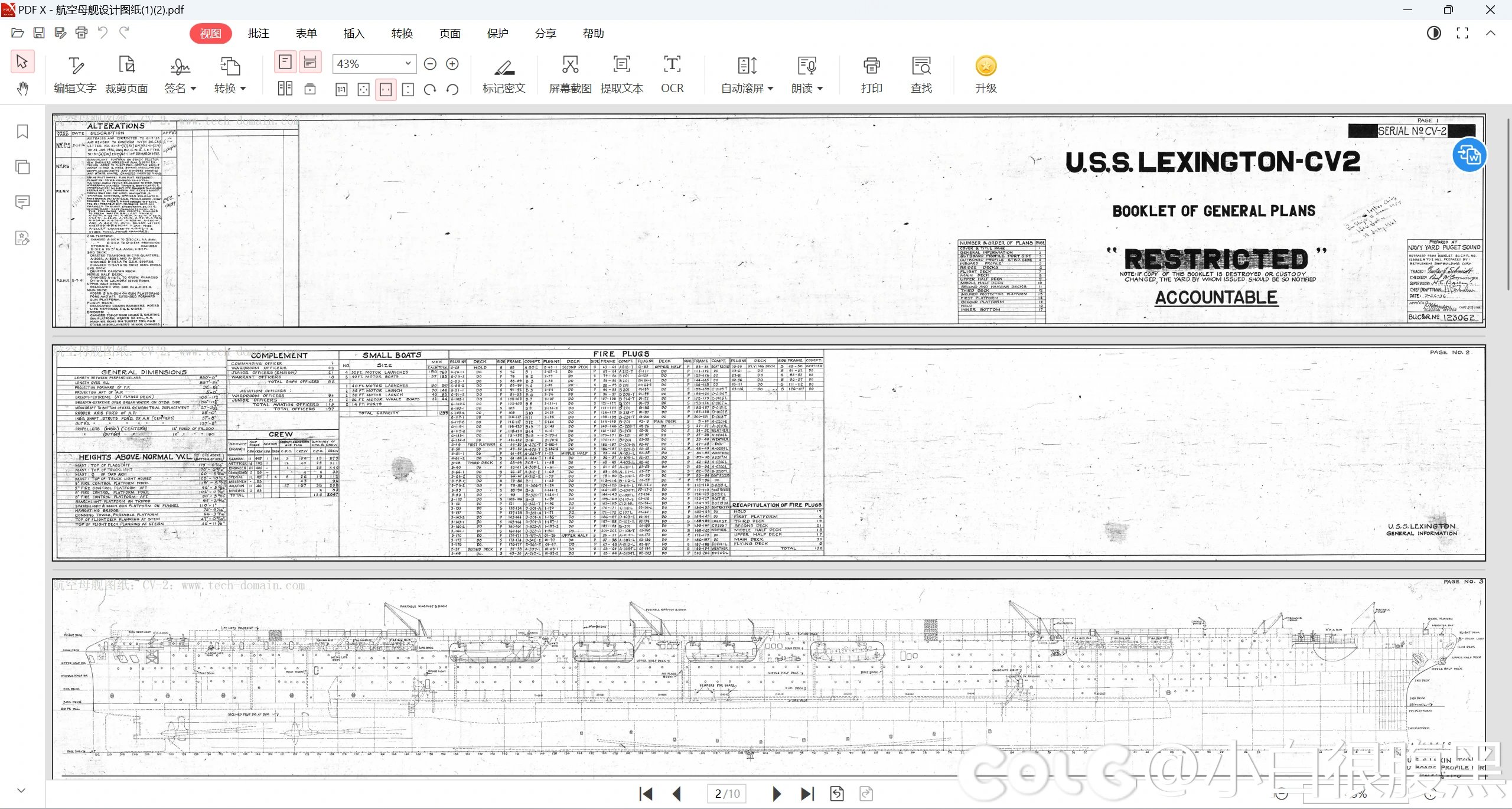Switch to the View (视图) tab
Viewport: 1512px width, 809px height.
click(210, 34)
